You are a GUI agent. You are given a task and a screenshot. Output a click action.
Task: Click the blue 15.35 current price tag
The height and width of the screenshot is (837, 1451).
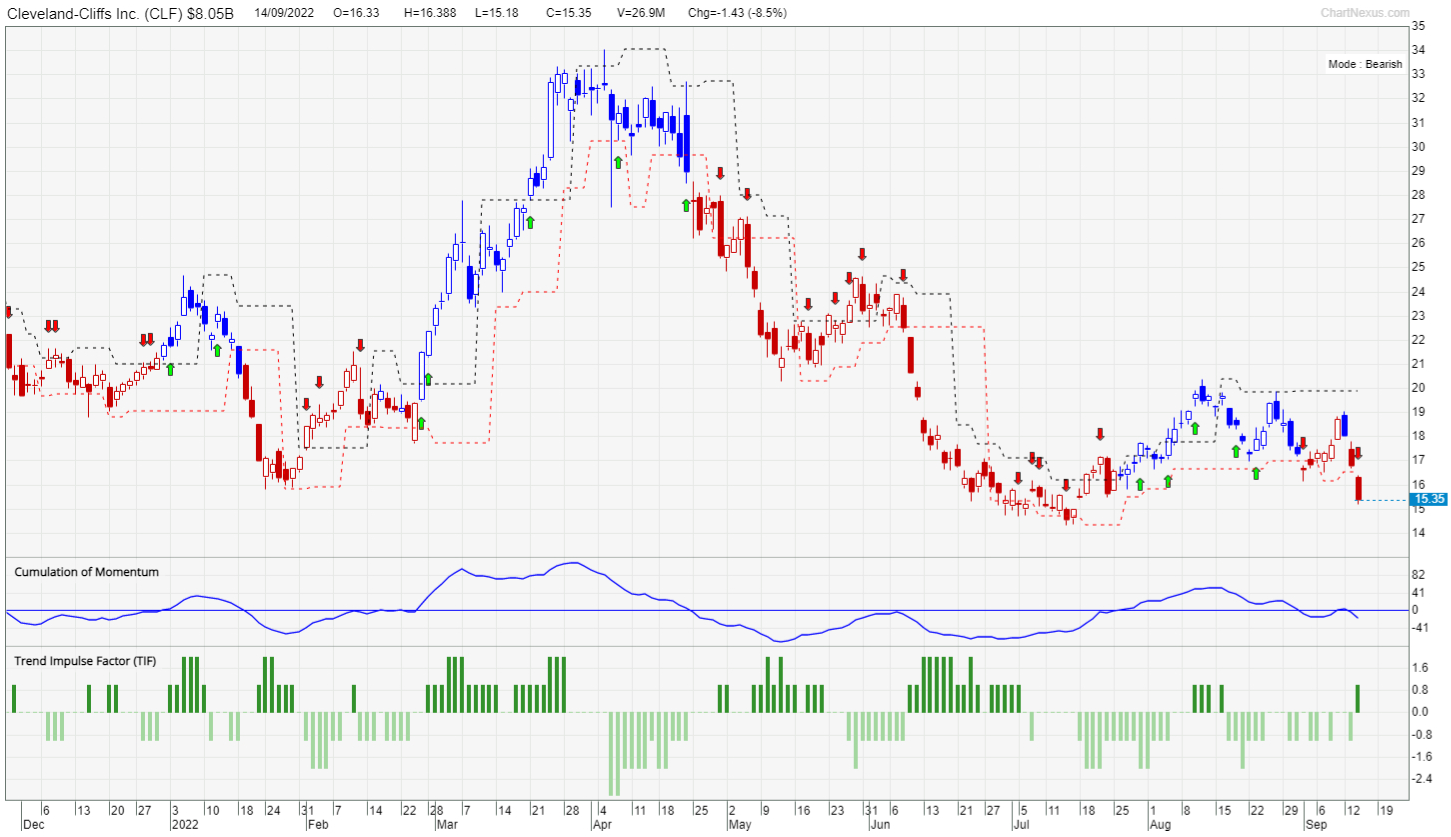(1431, 499)
